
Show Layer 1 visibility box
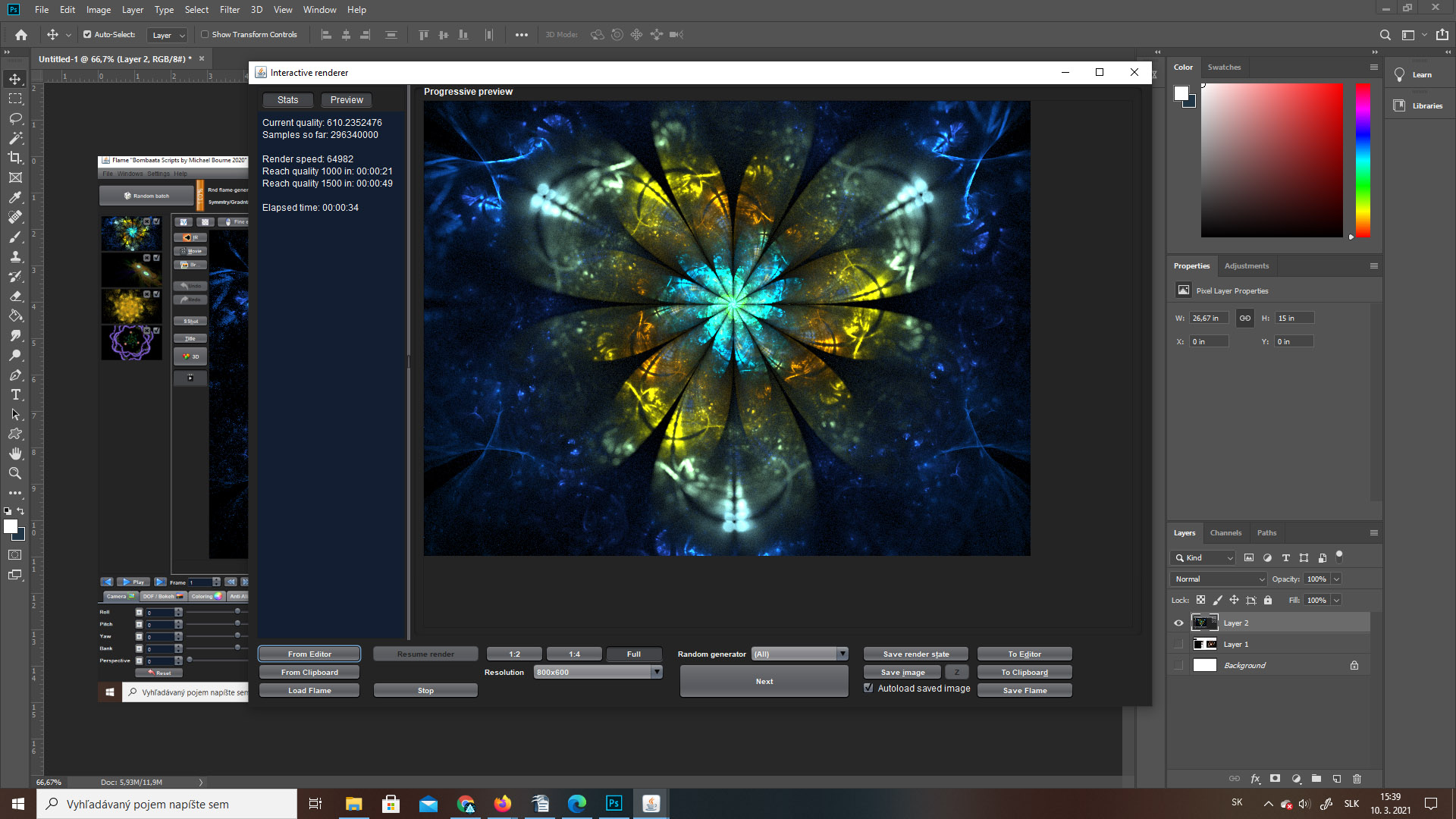1178,645
